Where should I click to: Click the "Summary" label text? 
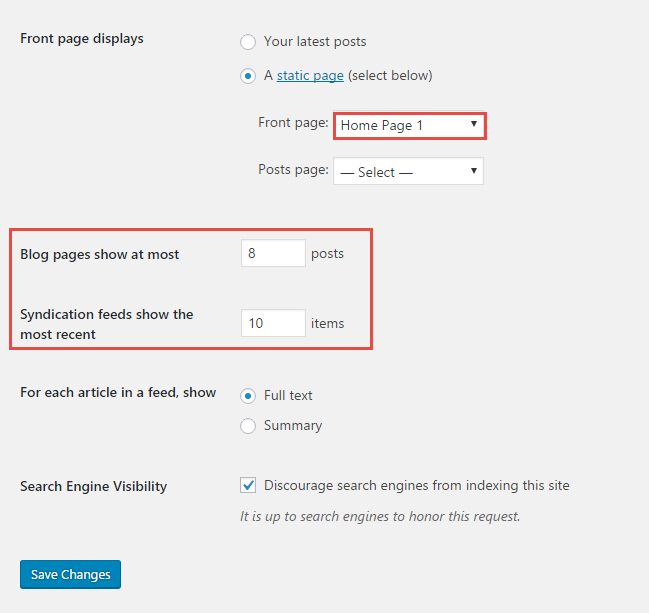click(293, 425)
